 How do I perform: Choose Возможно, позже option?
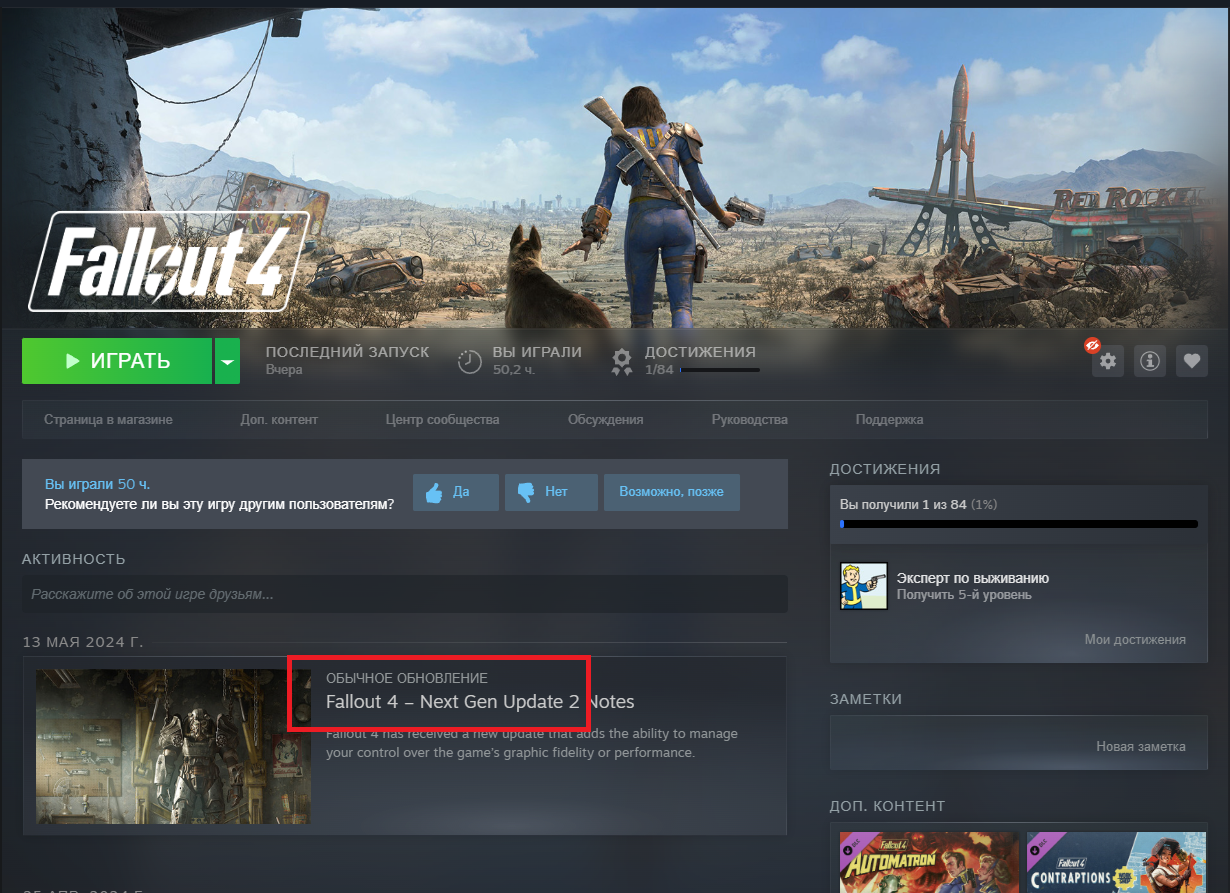coord(671,492)
